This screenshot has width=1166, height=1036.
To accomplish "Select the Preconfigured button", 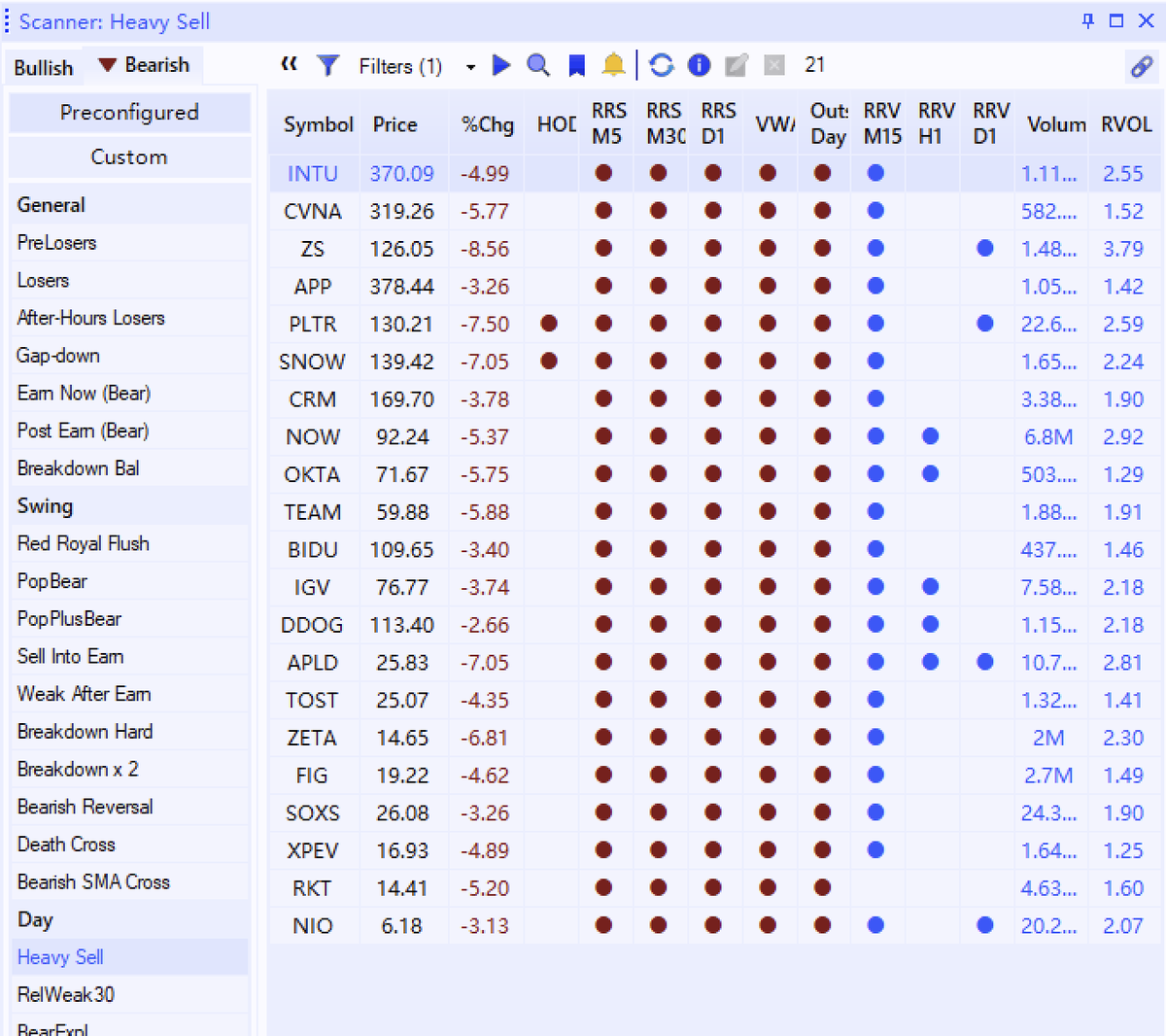I will pyautogui.click(x=129, y=113).
